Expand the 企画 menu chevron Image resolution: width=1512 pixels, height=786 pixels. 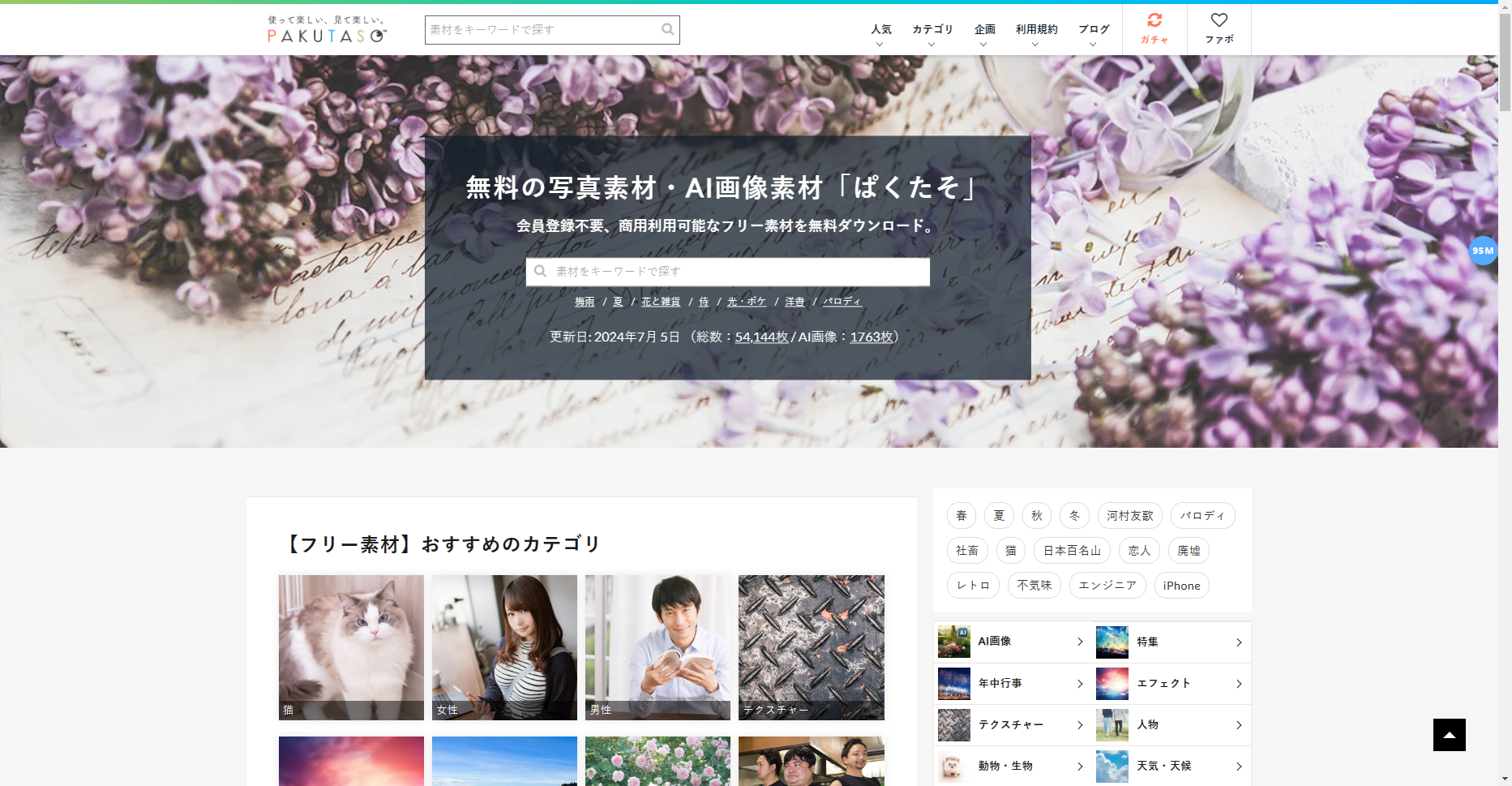click(983, 45)
